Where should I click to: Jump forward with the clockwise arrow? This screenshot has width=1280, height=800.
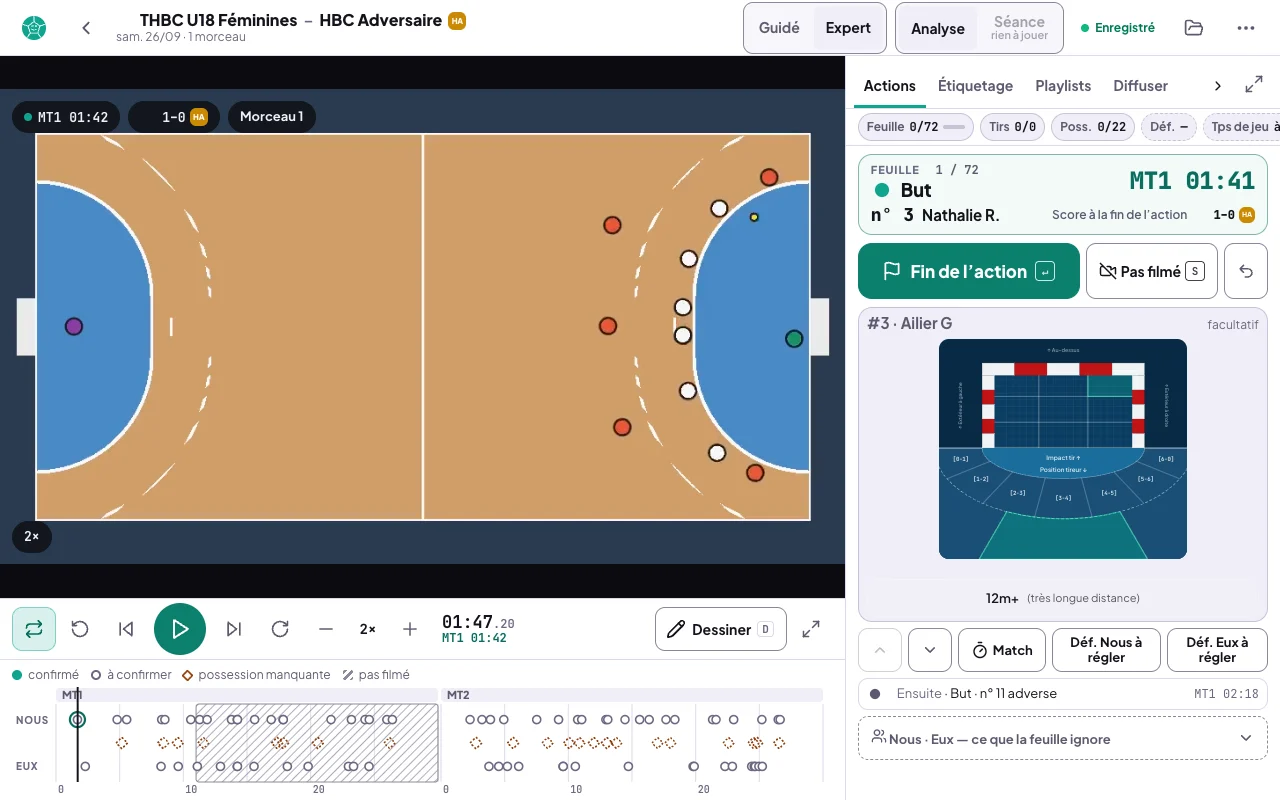[280, 629]
